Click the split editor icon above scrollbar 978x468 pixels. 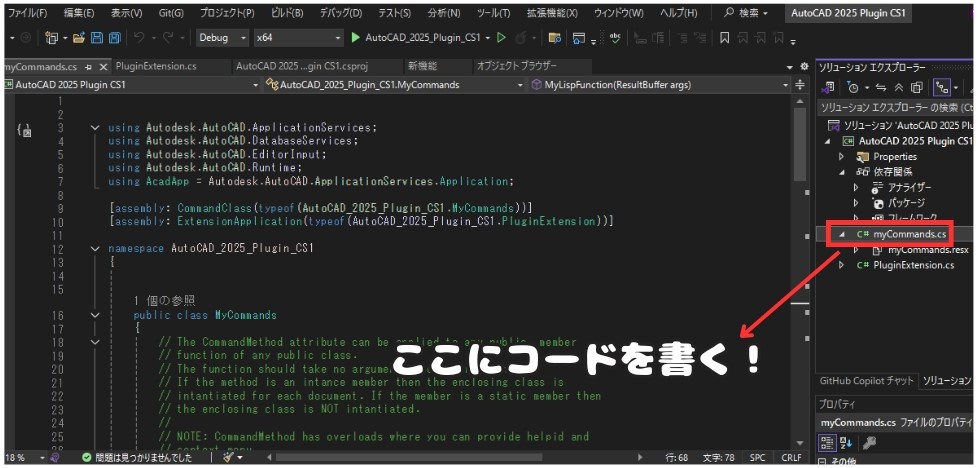800,84
